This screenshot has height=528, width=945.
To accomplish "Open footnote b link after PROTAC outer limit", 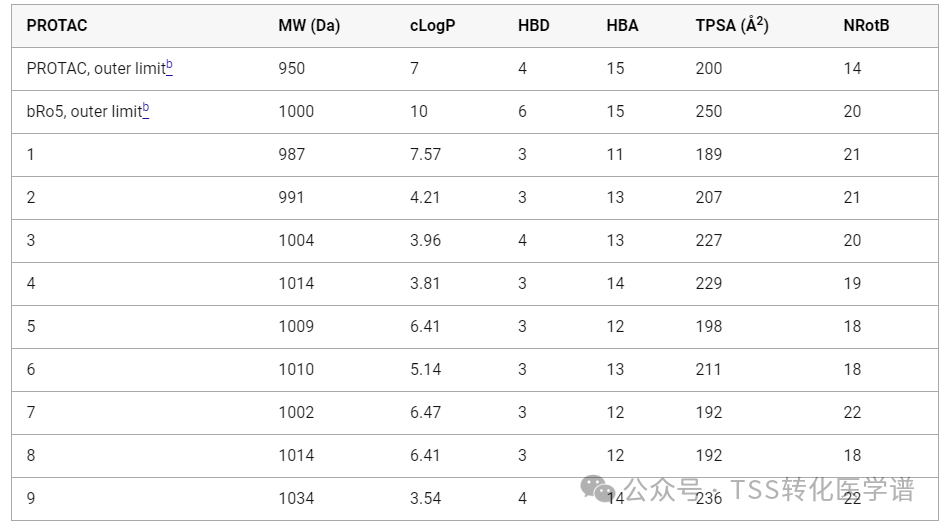I will (x=169, y=65).
